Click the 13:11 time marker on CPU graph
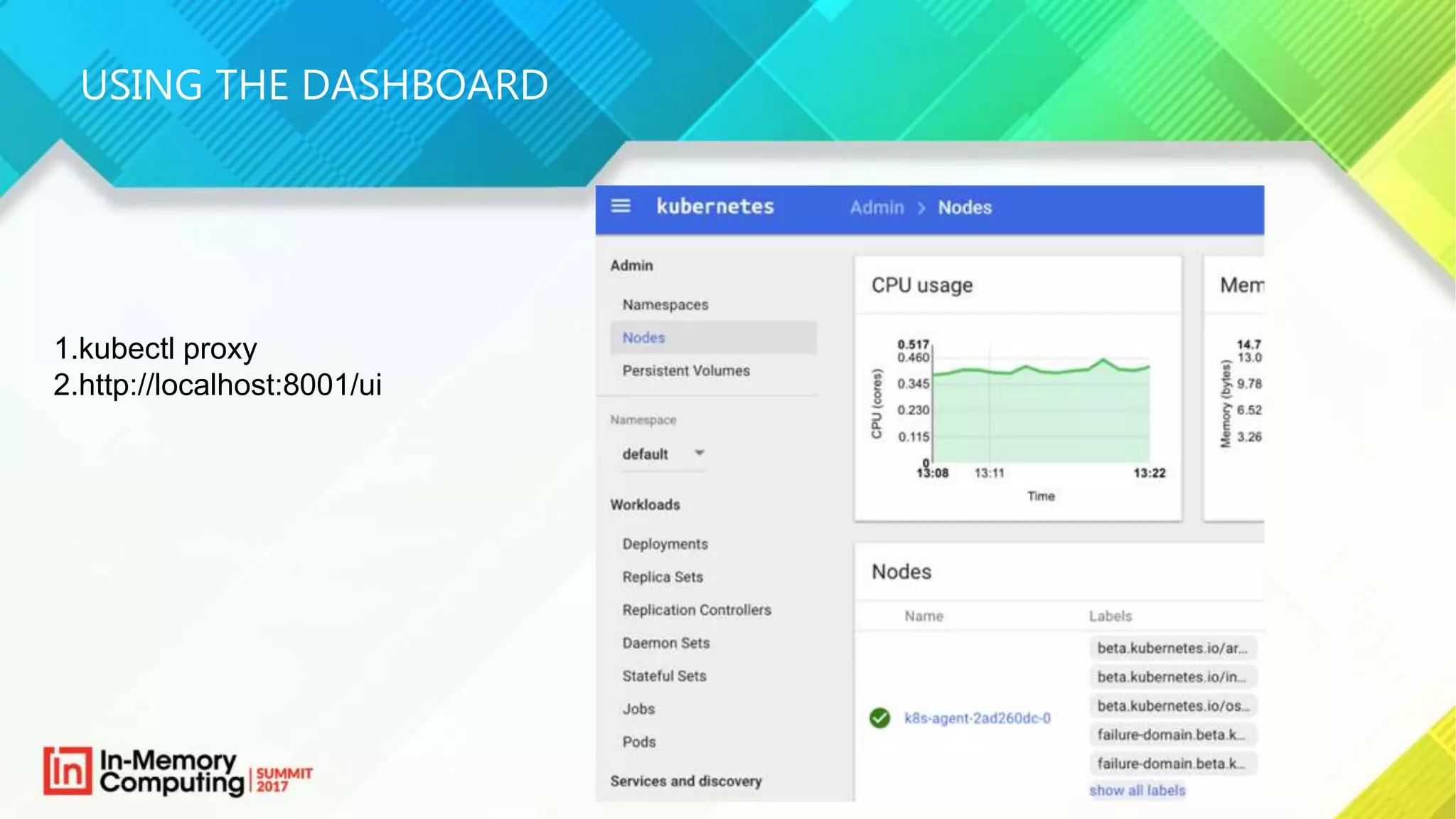Screen dimensions: 1456x819 (x=989, y=473)
